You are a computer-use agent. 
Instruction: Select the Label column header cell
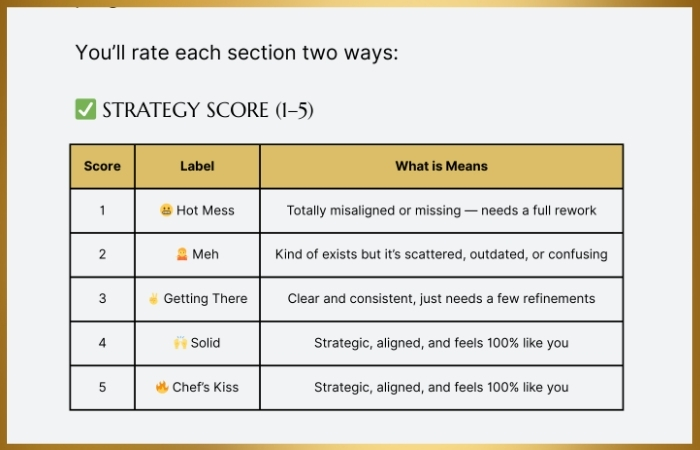click(197, 166)
